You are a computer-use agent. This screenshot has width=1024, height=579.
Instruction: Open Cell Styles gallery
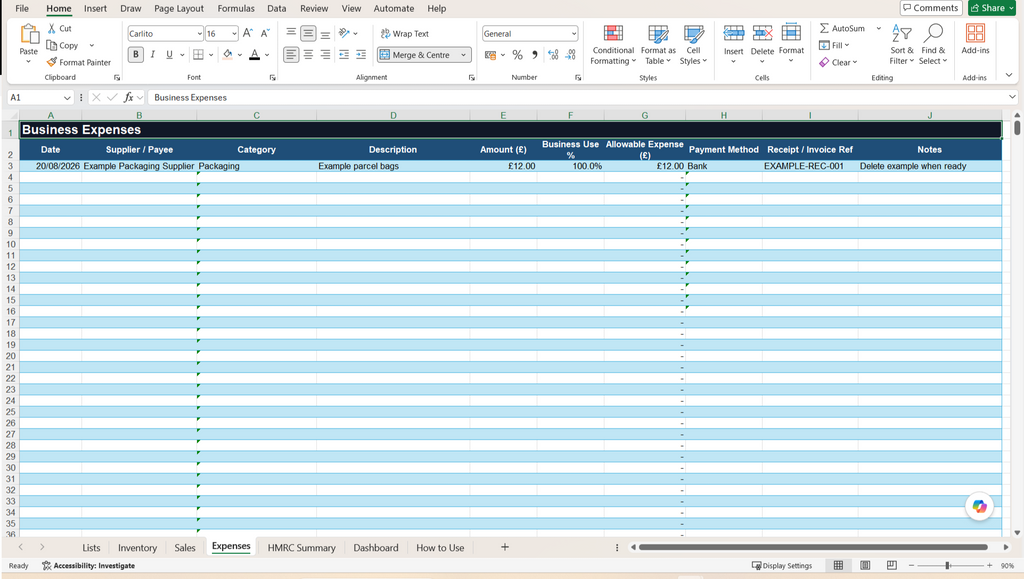(693, 44)
